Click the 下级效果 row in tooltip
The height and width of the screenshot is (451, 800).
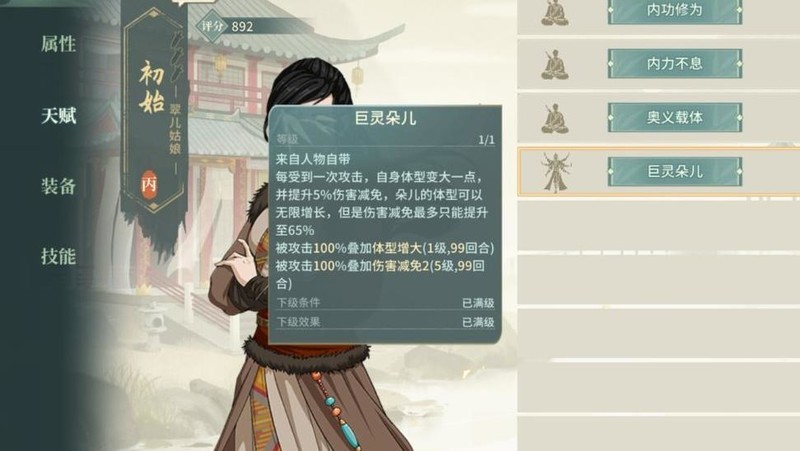[x=385, y=322]
